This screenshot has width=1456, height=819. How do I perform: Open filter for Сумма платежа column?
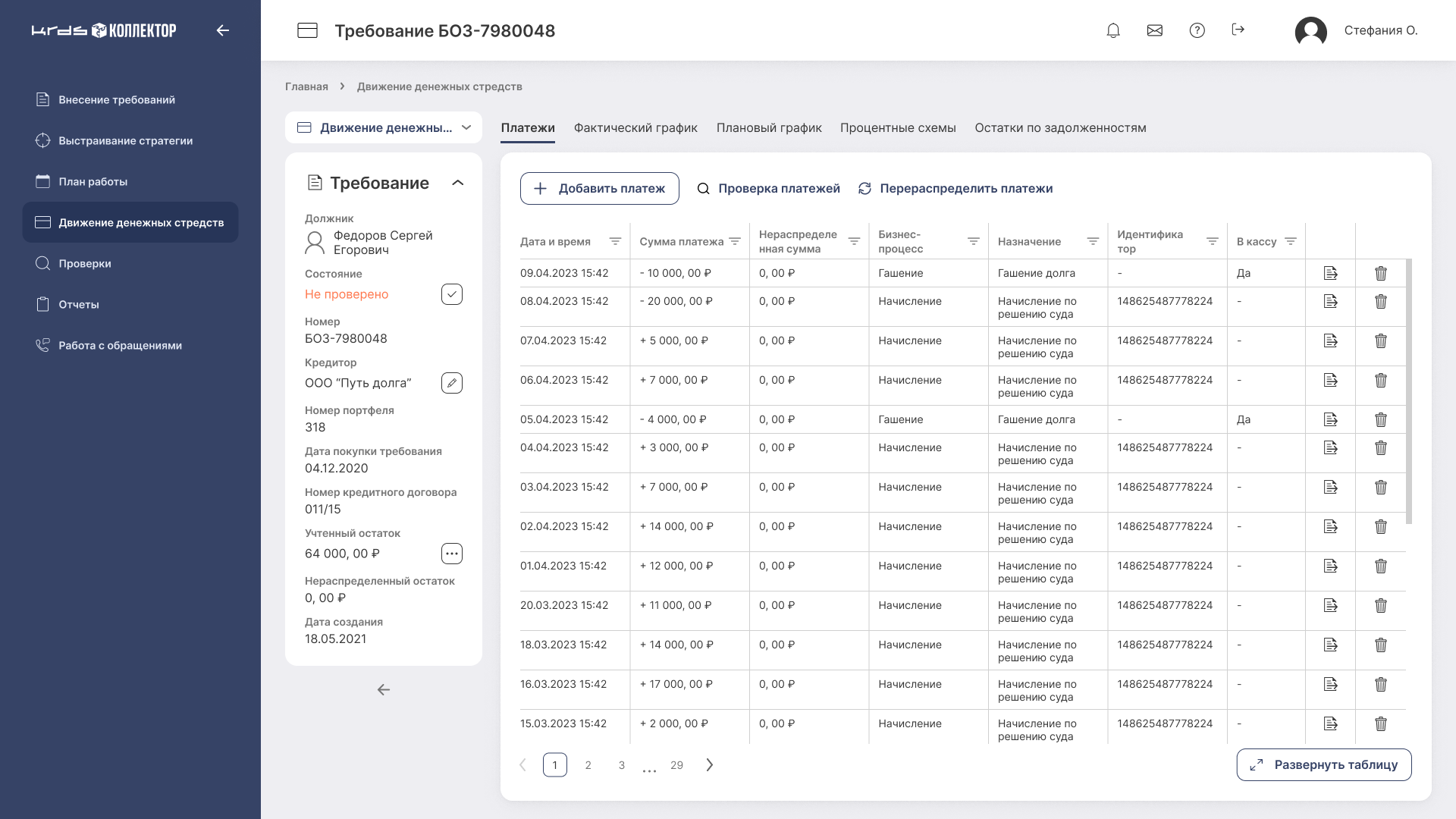pyautogui.click(x=735, y=241)
